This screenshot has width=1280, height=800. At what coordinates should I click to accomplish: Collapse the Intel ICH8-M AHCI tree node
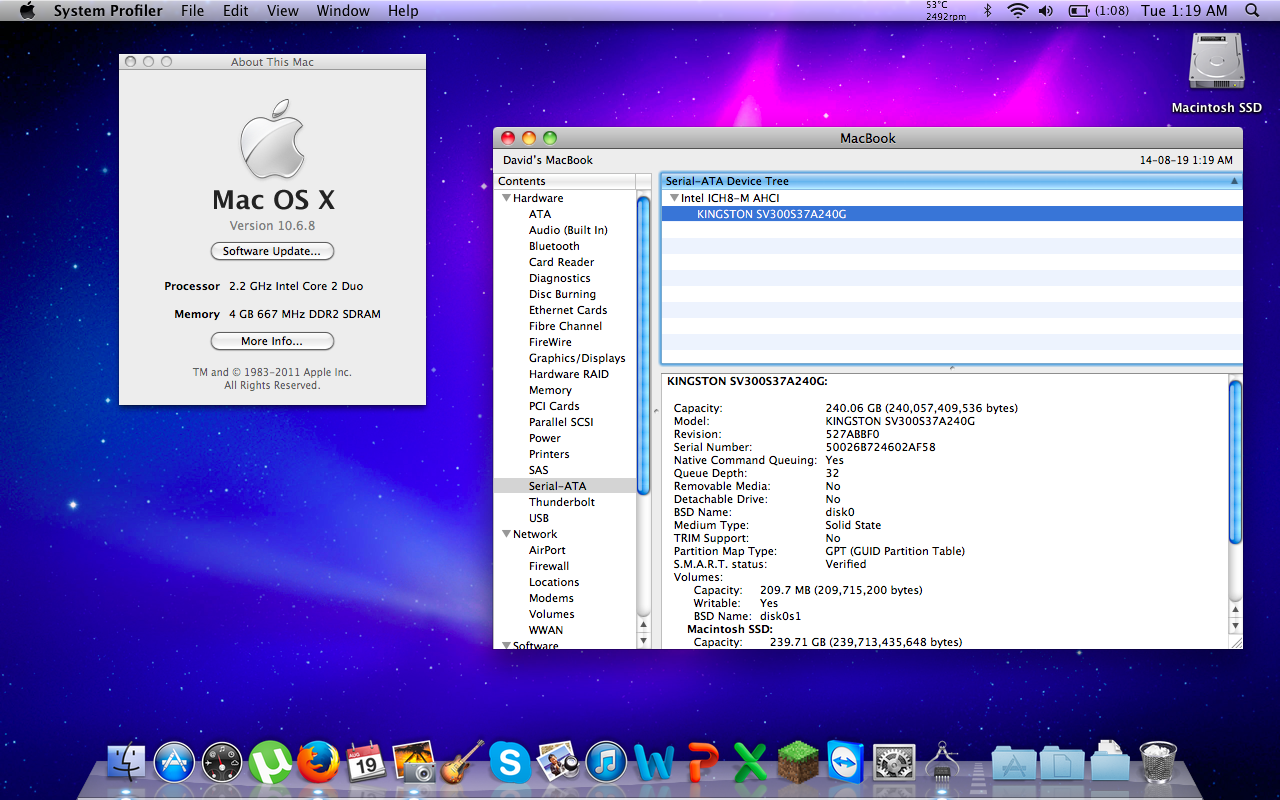[674, 198]
